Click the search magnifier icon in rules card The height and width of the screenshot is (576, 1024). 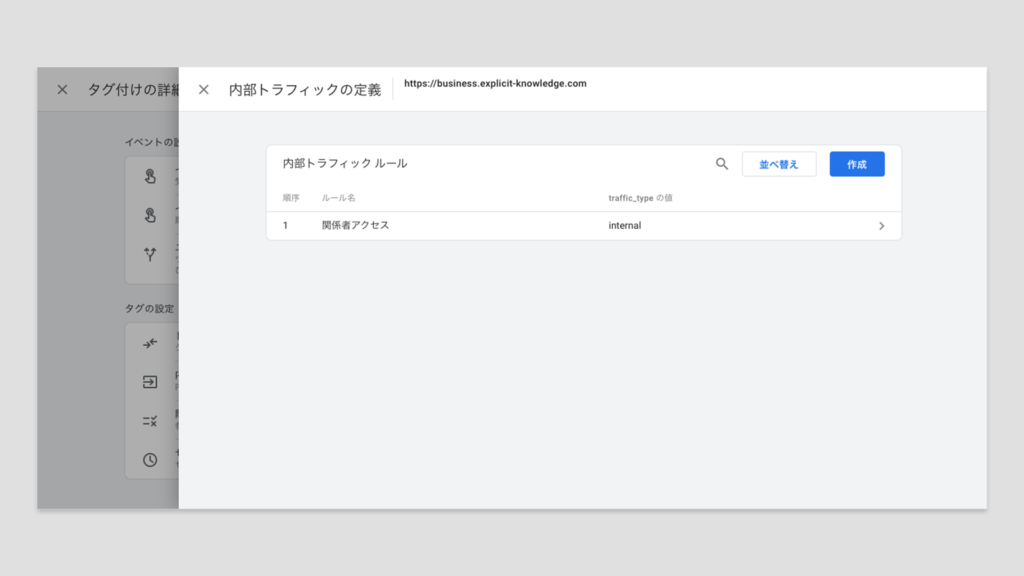[722, 164]
